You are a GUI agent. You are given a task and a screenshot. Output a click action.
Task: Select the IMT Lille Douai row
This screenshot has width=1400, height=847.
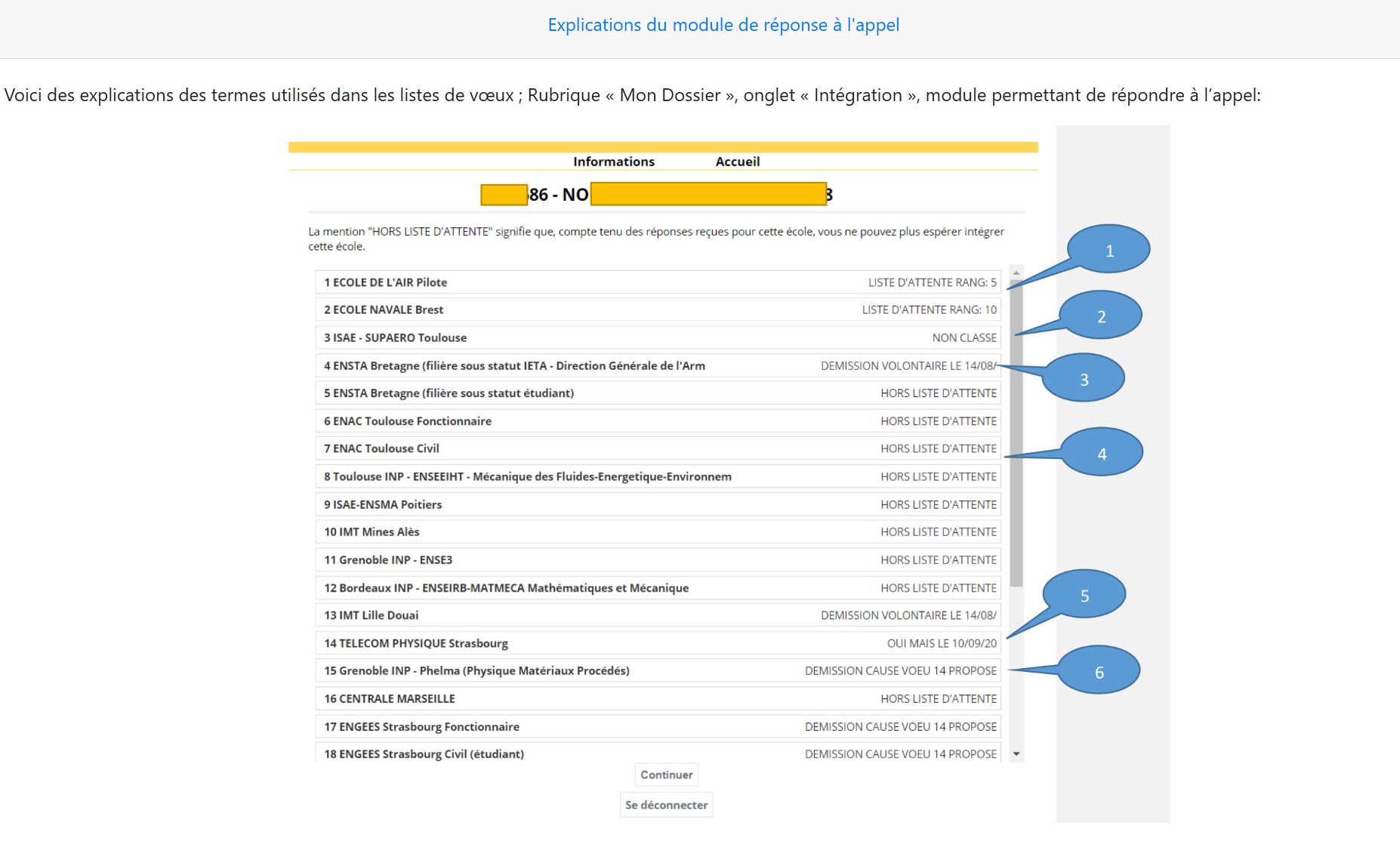(x=658, y=615)
